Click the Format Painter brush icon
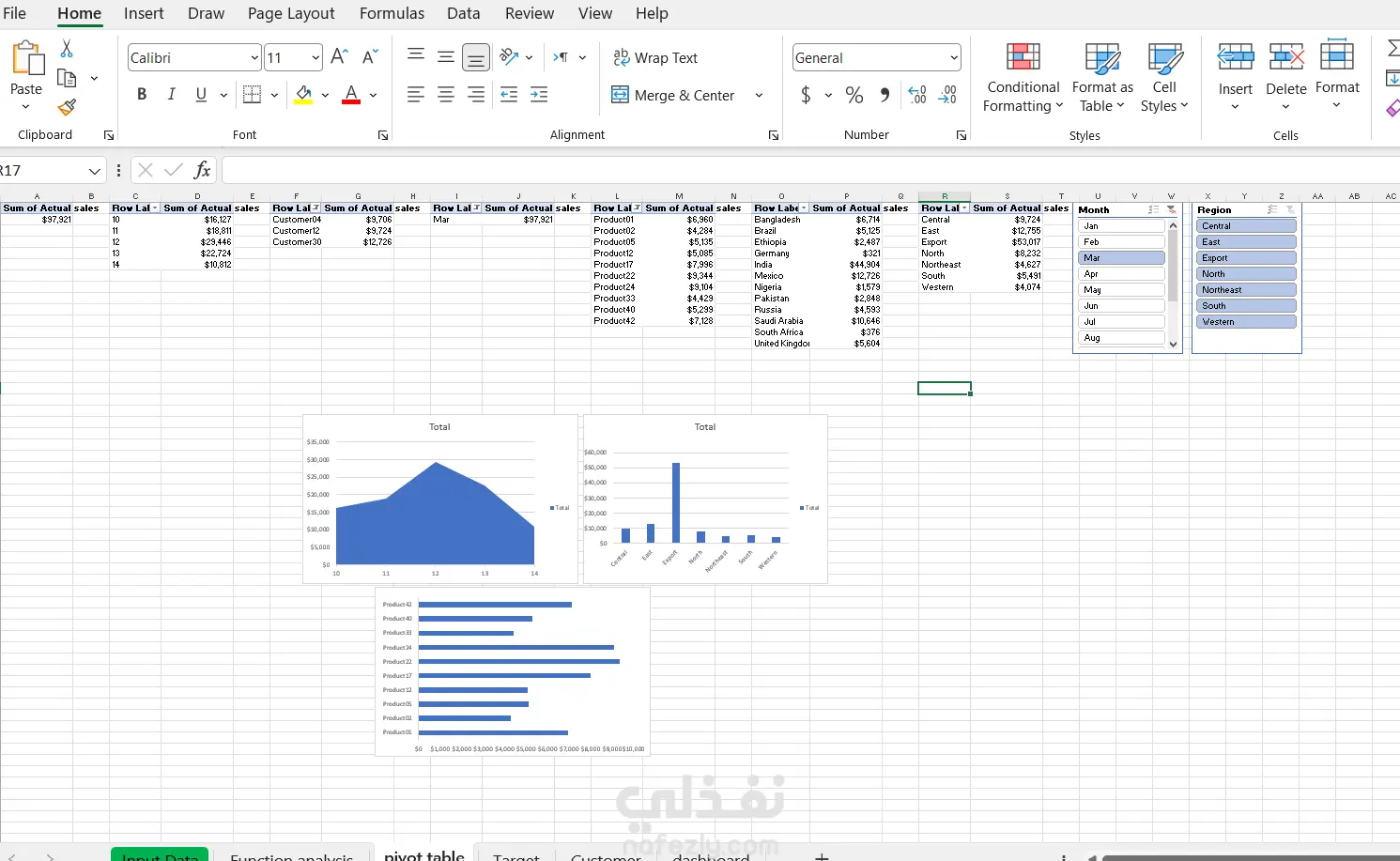The width and height of the screenshot is (1400, 861). click(x=67, y=107)
